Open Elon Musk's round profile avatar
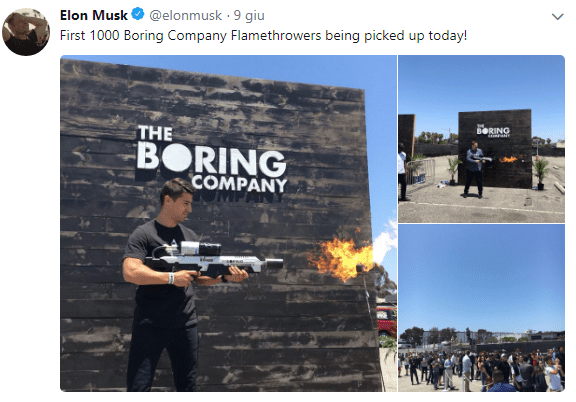This screenshot has width=576, height=402. pyautogui.click(x=26, y=32)
